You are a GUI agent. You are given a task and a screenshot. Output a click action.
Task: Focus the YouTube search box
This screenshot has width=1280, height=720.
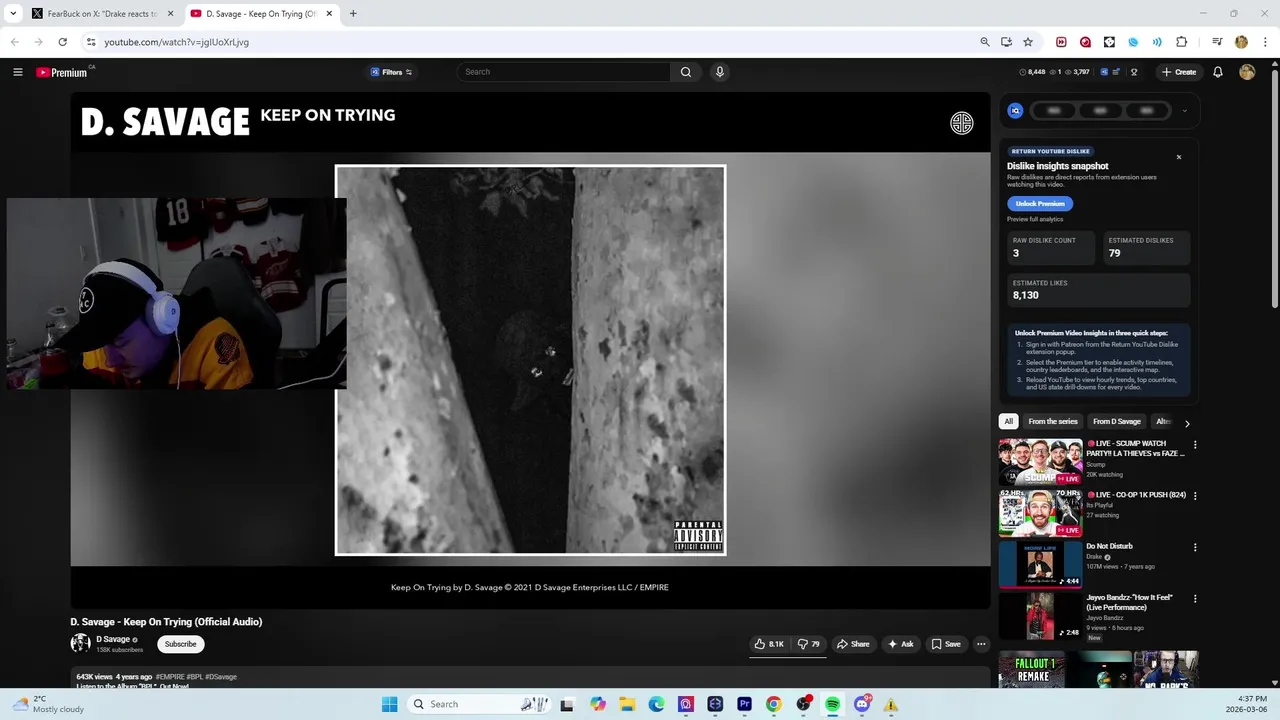point(563,72)
